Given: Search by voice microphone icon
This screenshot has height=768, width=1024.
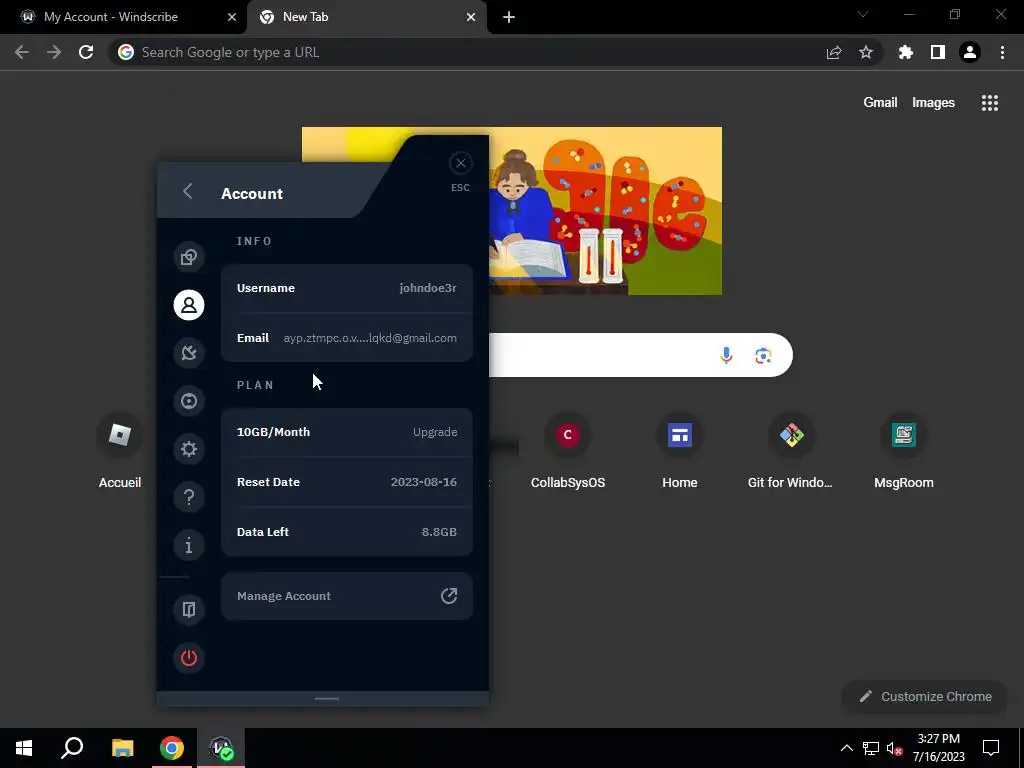Looking at the screenshot, I should (726, 355).
